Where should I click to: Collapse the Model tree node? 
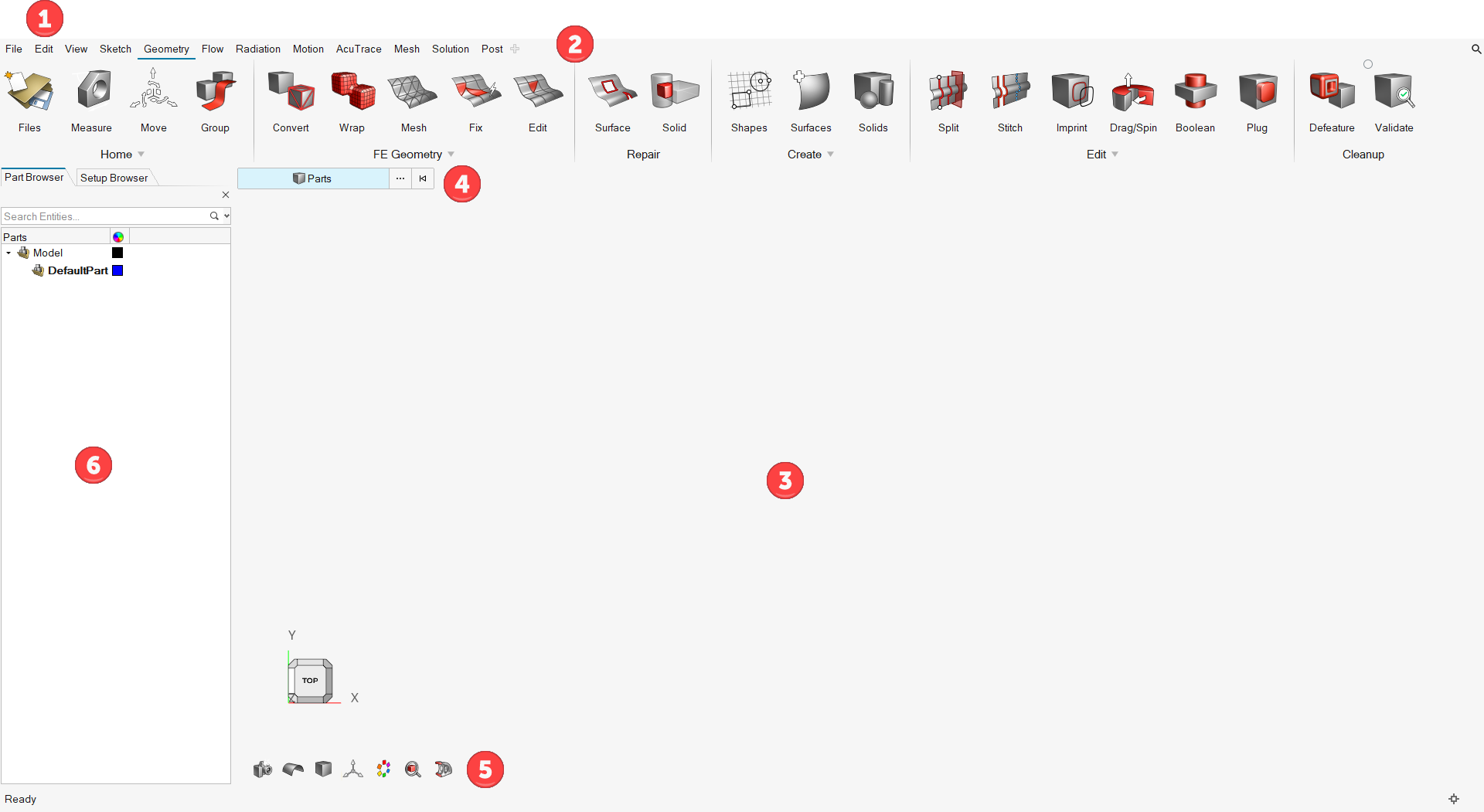[x=9, y=253]
